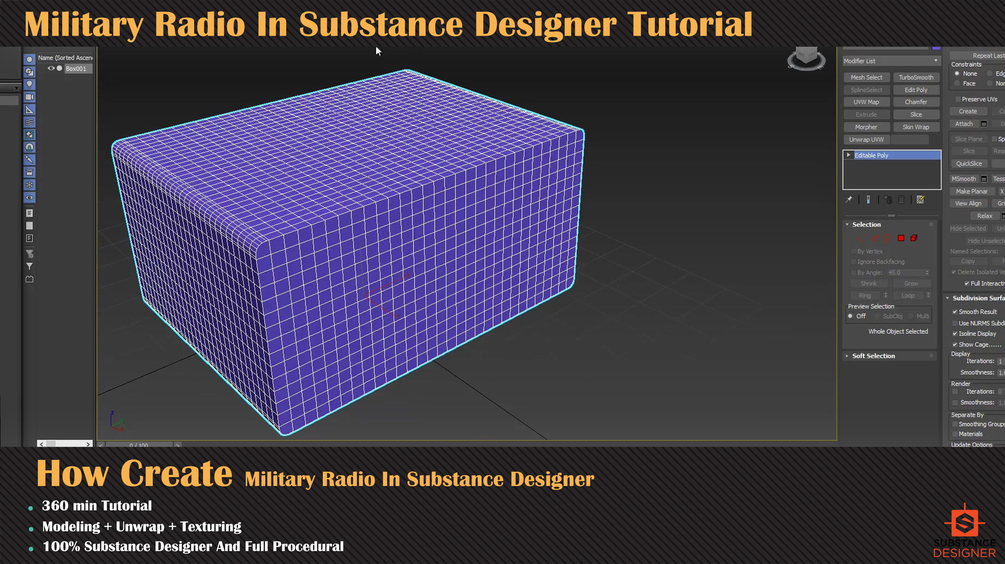1005x564 pixels.
Task: Click the Display Geometry filter icon in Scene Explorer
Action: click(x=29, y=59)
